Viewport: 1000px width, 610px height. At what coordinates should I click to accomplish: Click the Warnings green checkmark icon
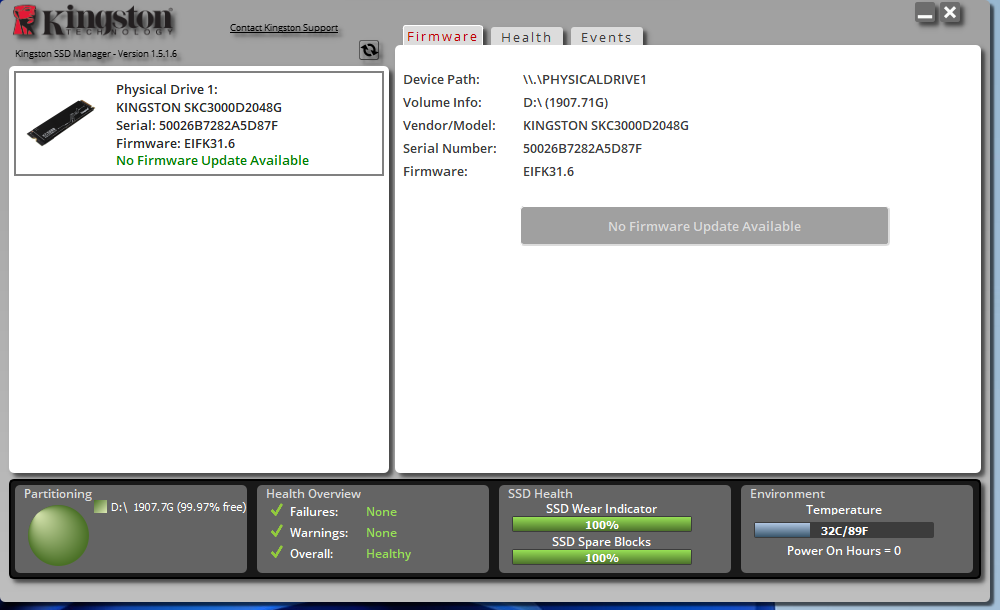click(277, 532)
